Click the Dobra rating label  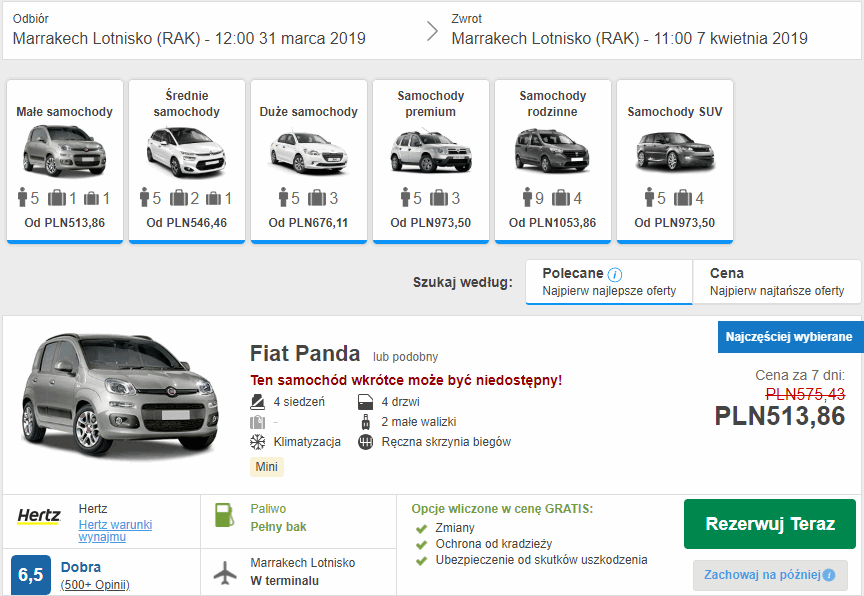pyautogui.click(x=81, y=567)
